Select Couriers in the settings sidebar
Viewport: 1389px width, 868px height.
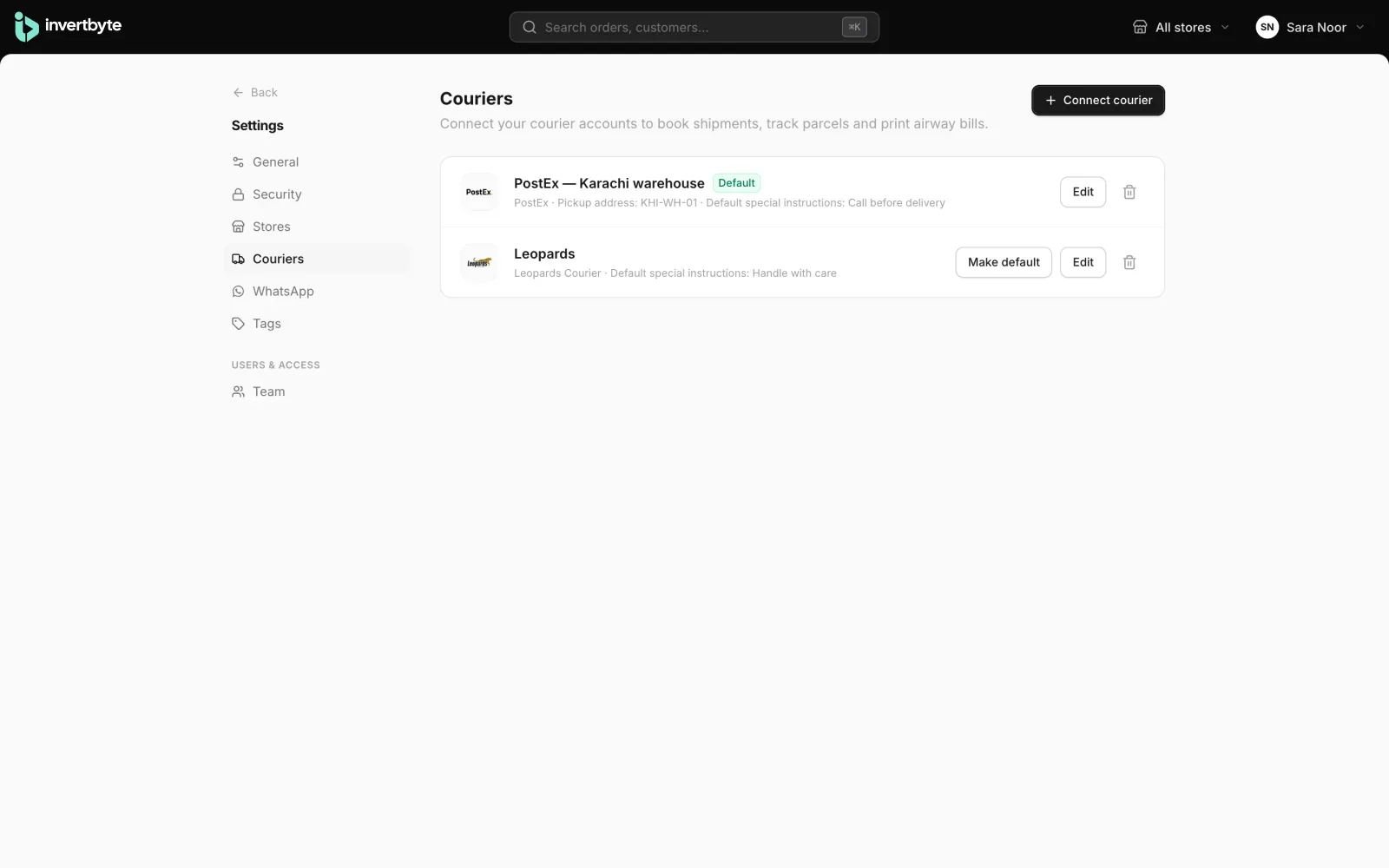coord(316,259)
